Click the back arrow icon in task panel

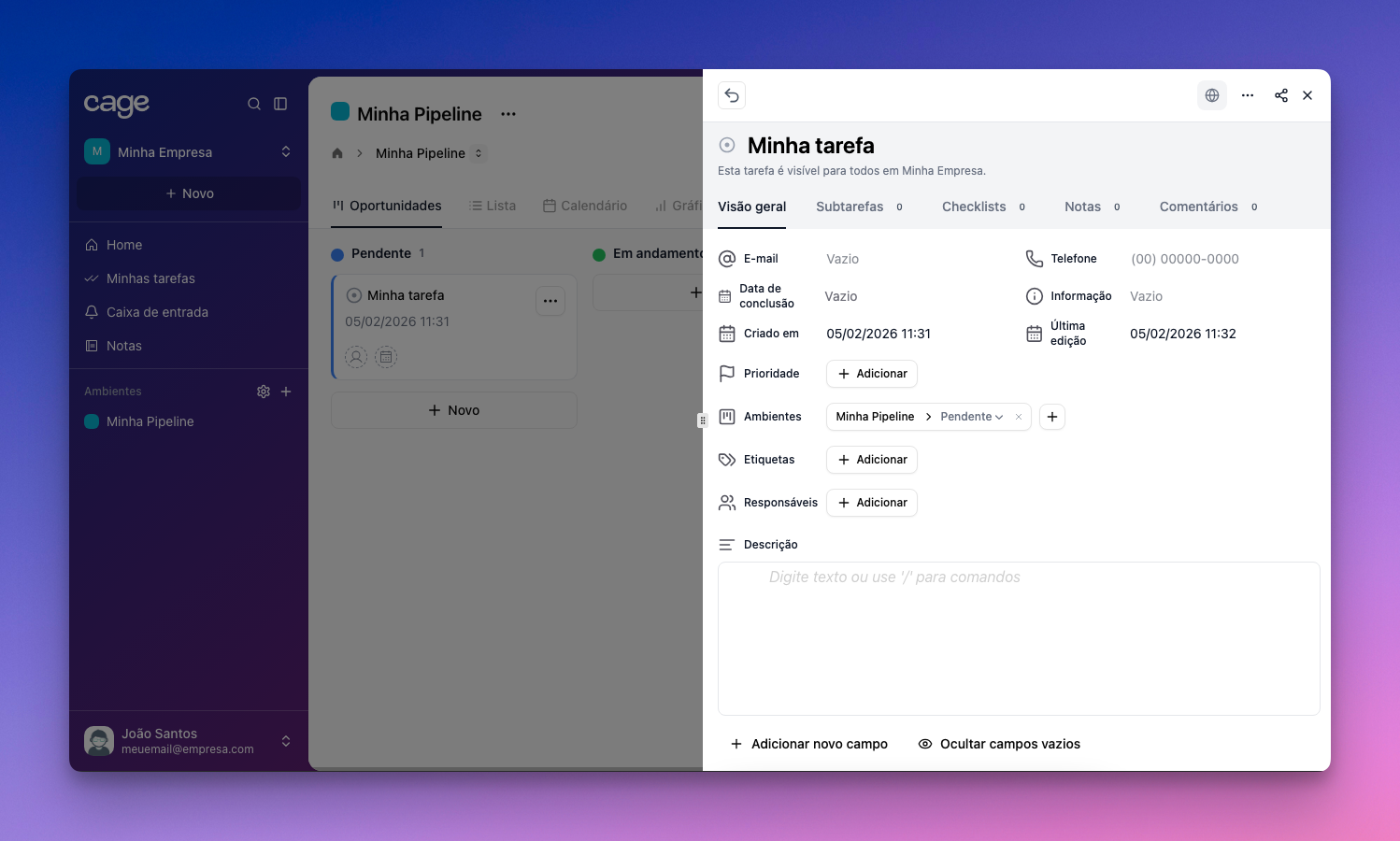(732, 95)
